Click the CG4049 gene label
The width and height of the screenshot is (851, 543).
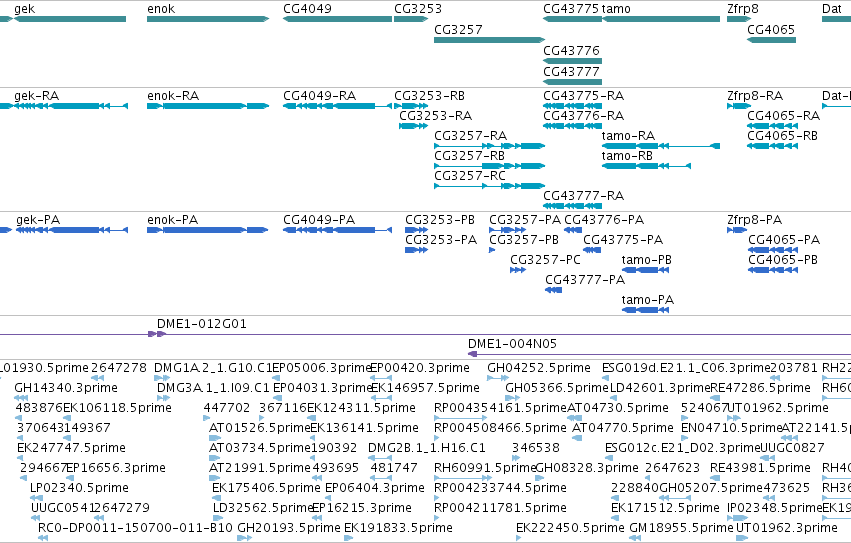click(x=307, y=9)
